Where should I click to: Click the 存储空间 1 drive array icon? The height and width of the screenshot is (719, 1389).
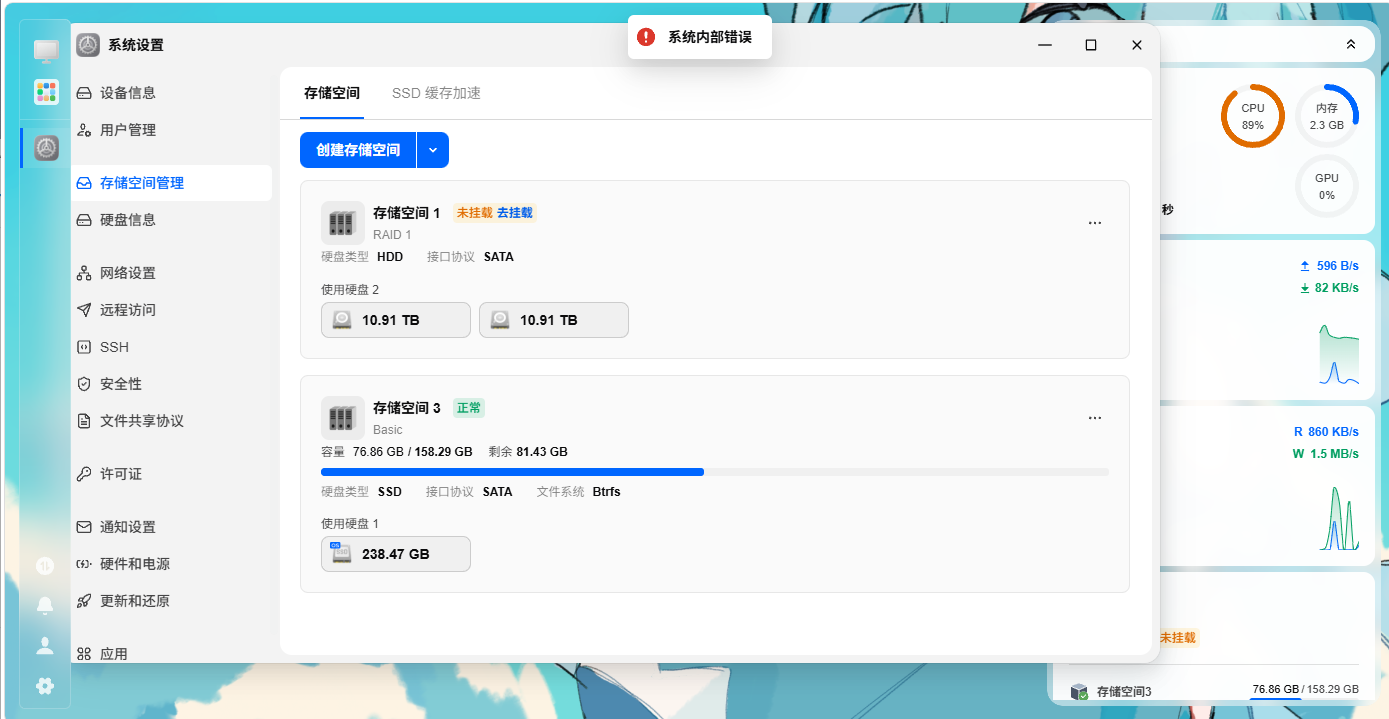coord(343,222)
